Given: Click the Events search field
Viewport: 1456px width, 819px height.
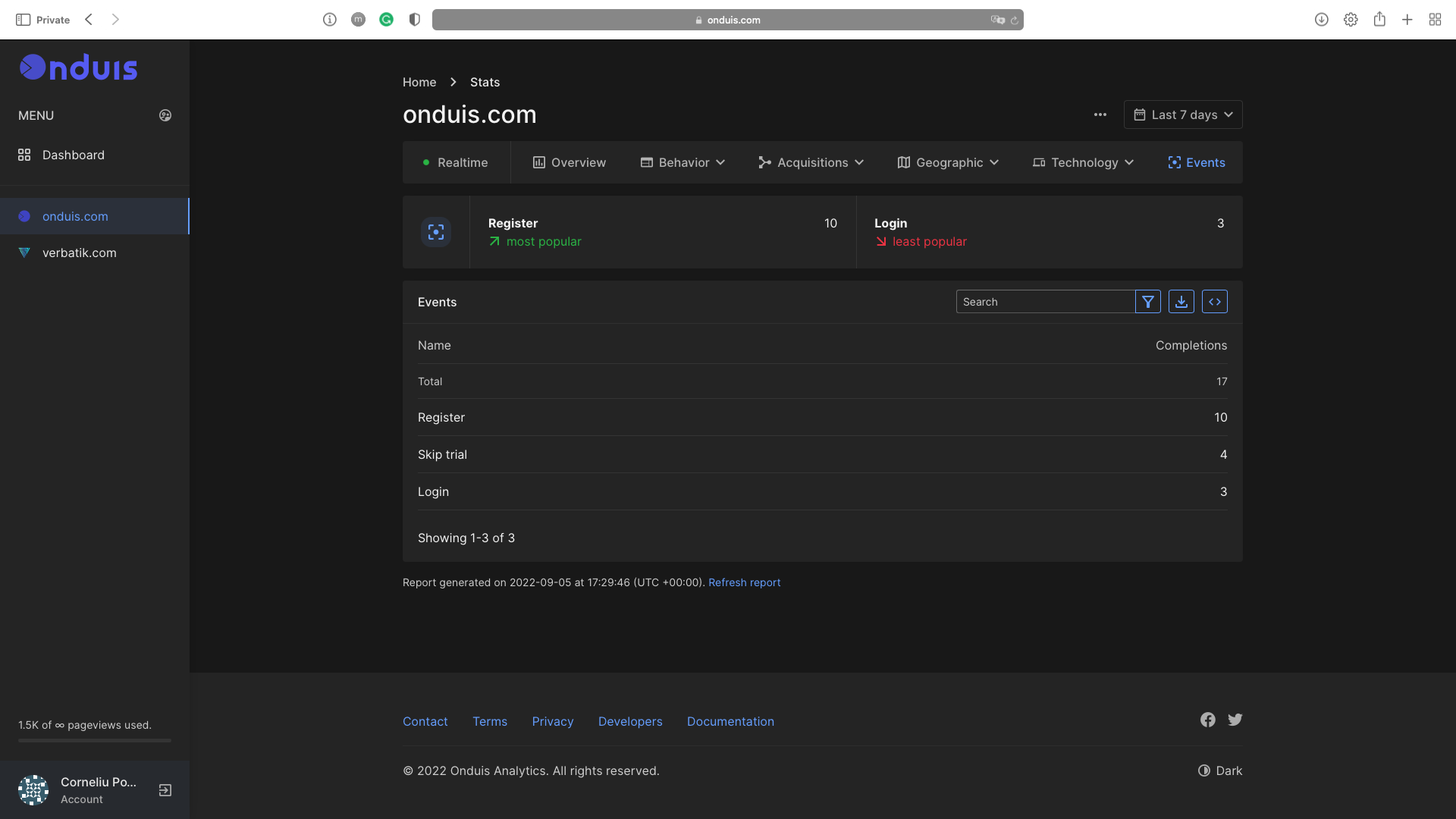Looking at the screenshot, I should tap(1045, 302).
